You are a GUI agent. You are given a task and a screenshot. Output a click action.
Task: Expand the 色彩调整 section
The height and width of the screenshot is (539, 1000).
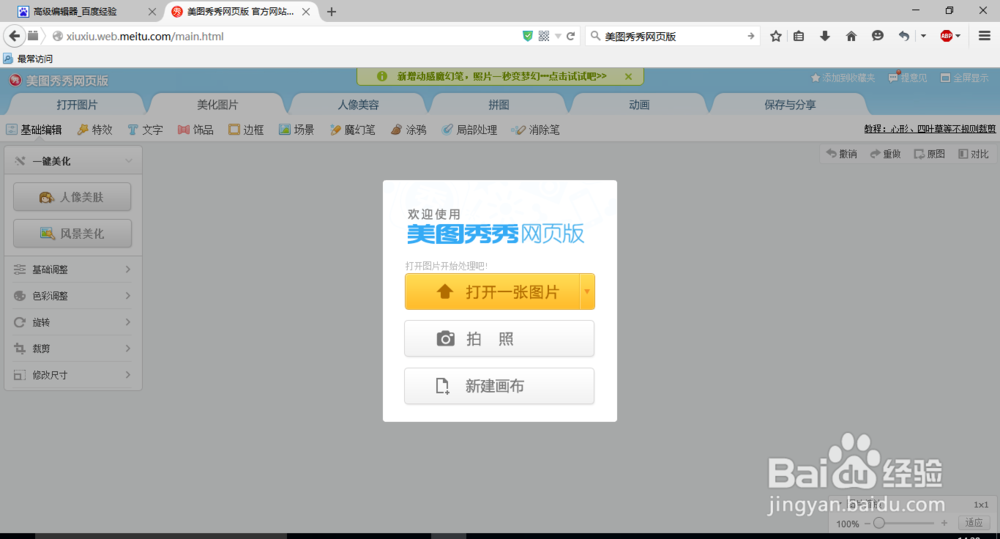tap(73, 295)
